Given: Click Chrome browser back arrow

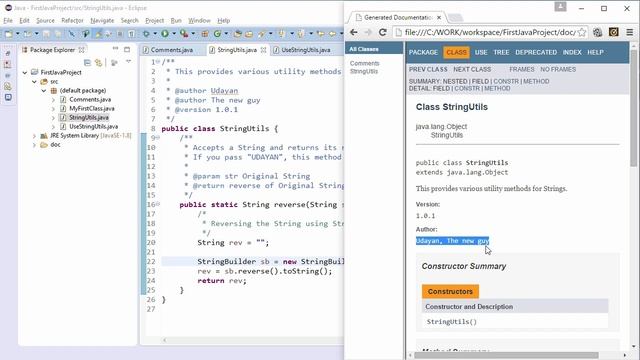Looking at the screenshot, I should 354,32.
